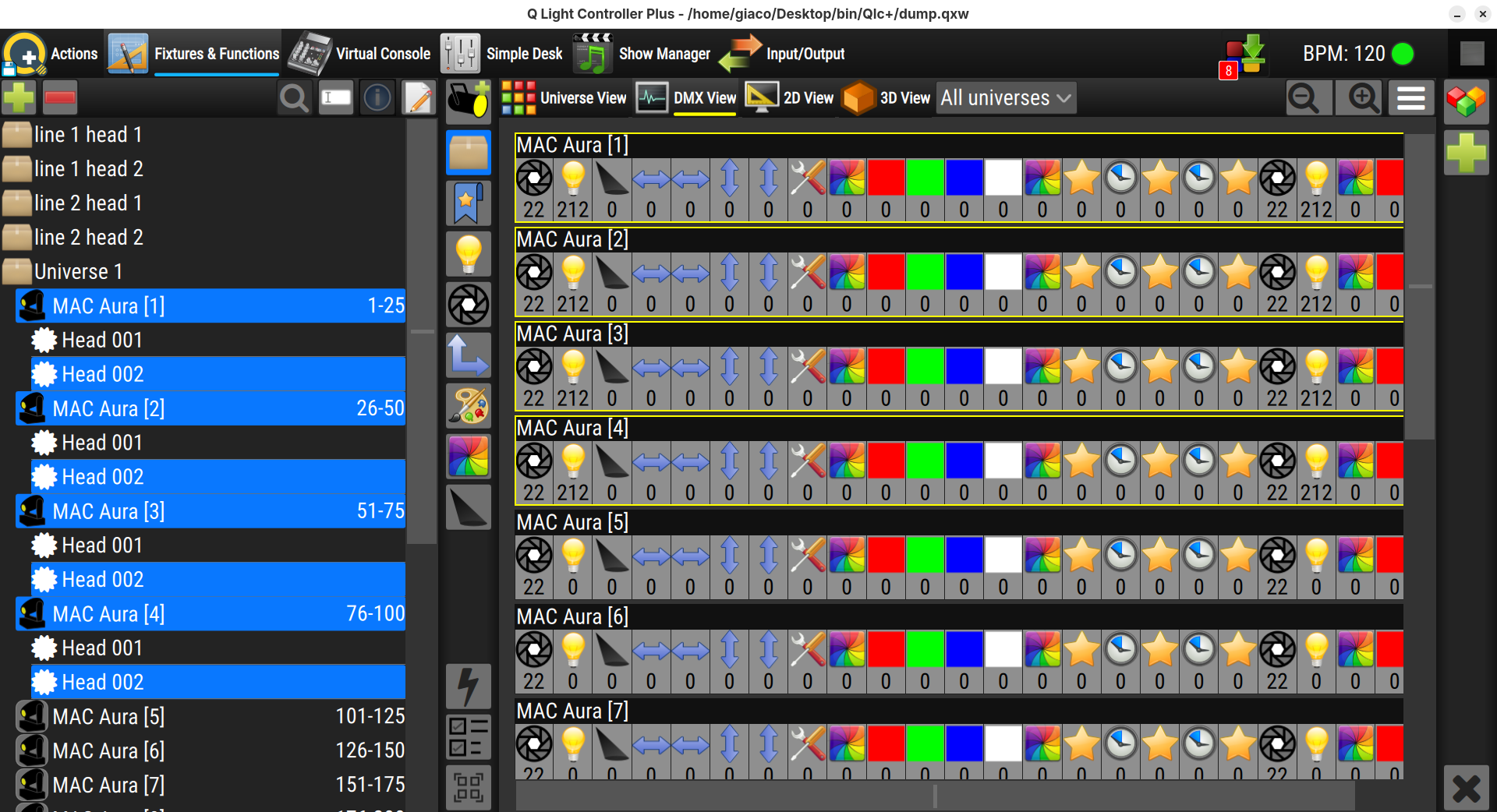This screenshot has height=812, width=1497.
Task: Collapse the Universe 1 folder
Action: click(203, 272)
